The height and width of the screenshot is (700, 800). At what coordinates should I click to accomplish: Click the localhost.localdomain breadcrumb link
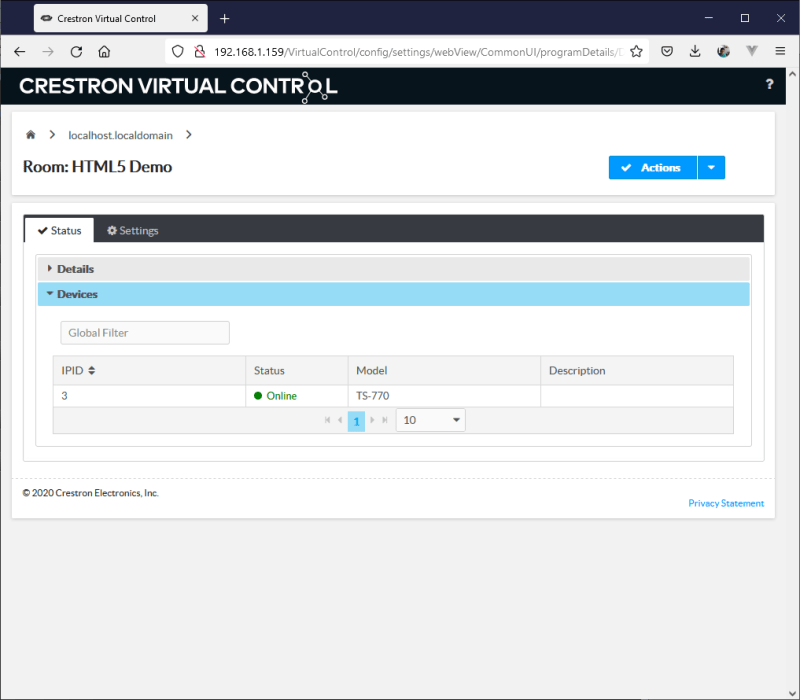120,135
